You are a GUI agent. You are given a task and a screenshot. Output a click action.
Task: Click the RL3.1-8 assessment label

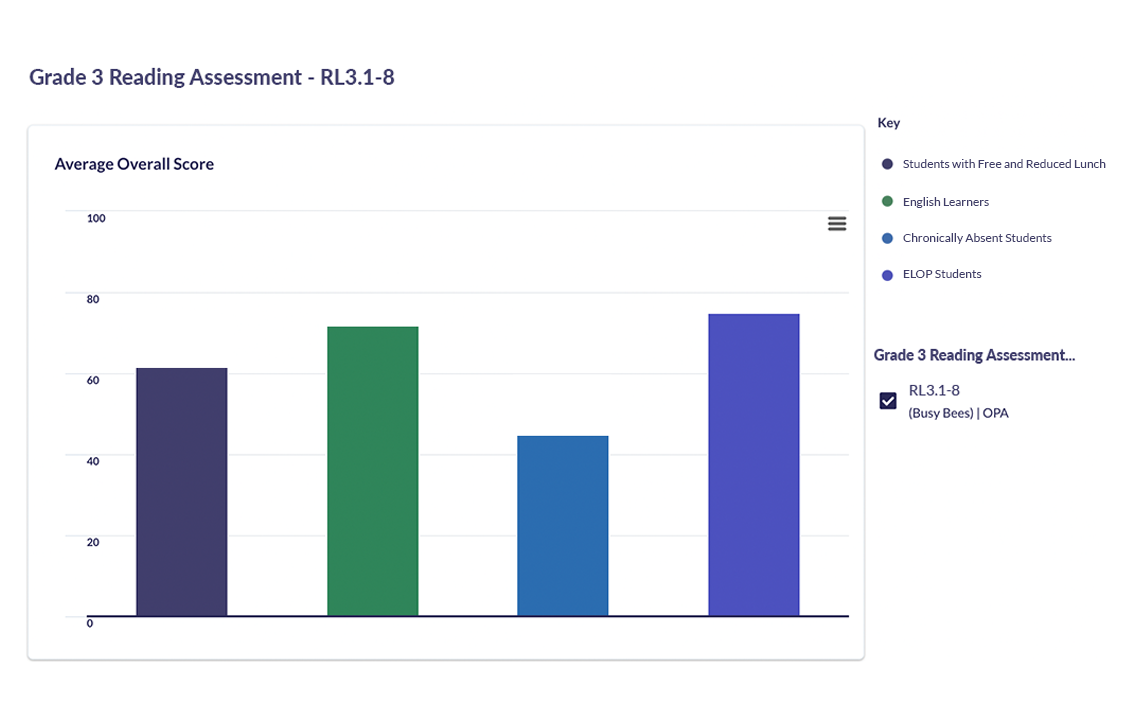pyautogui.click(x=933, y=390)
